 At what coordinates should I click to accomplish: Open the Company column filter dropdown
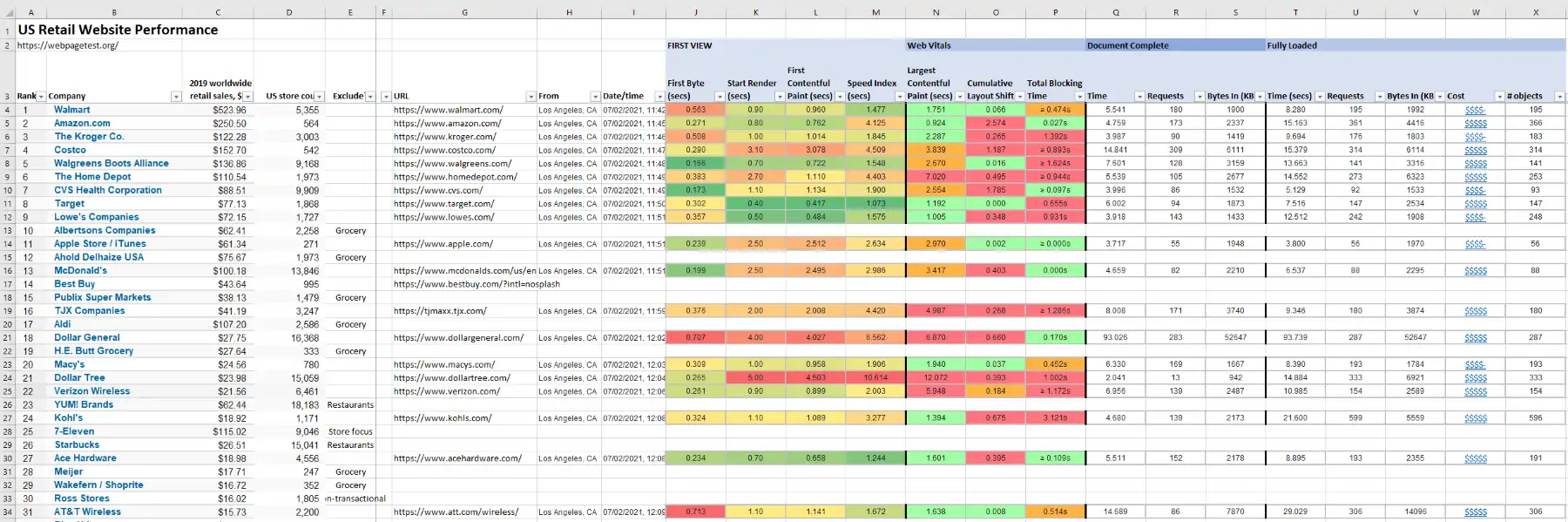pyautogui.click(x=176, y=97)
